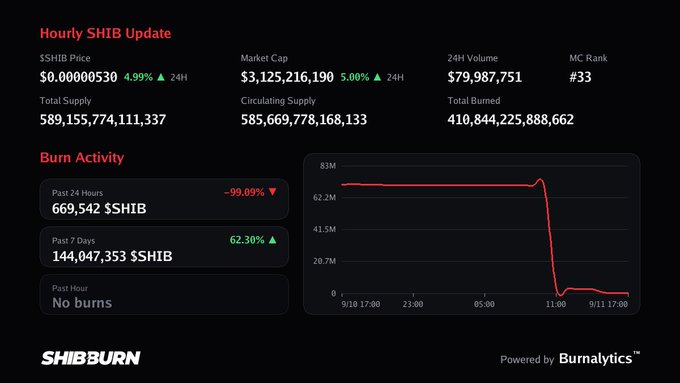Click the 5.00% market cap change

pyautogui.click(x=355, y=77)
